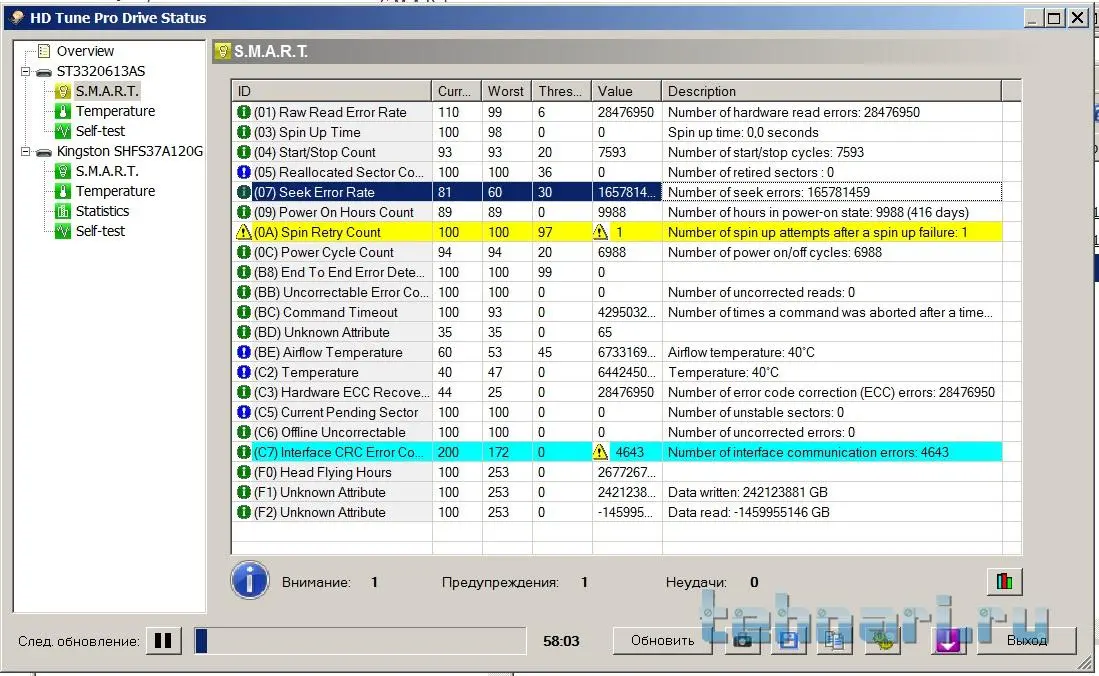1099x676 pixels.
Task: Click Airflow temperature: 40°C description
Action: coord(741,352)
